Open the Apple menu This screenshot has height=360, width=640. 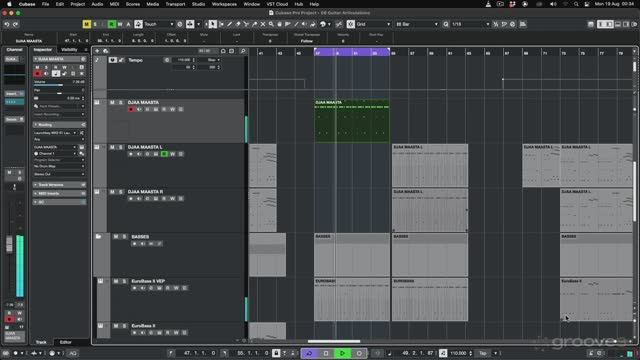tap(9, 4)
